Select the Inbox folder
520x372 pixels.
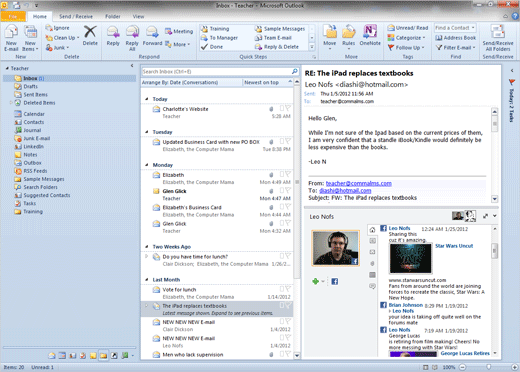[x=70, y=78]
